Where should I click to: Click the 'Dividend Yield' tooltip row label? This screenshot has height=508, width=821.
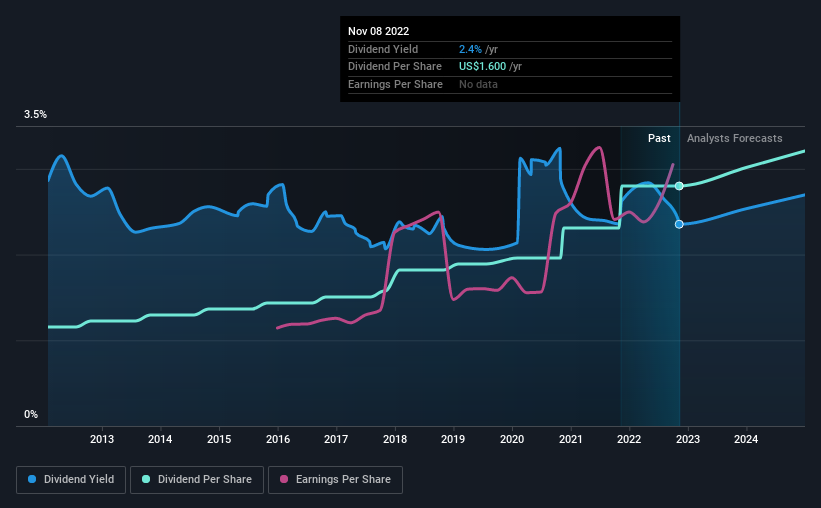[x=383, y=49]
